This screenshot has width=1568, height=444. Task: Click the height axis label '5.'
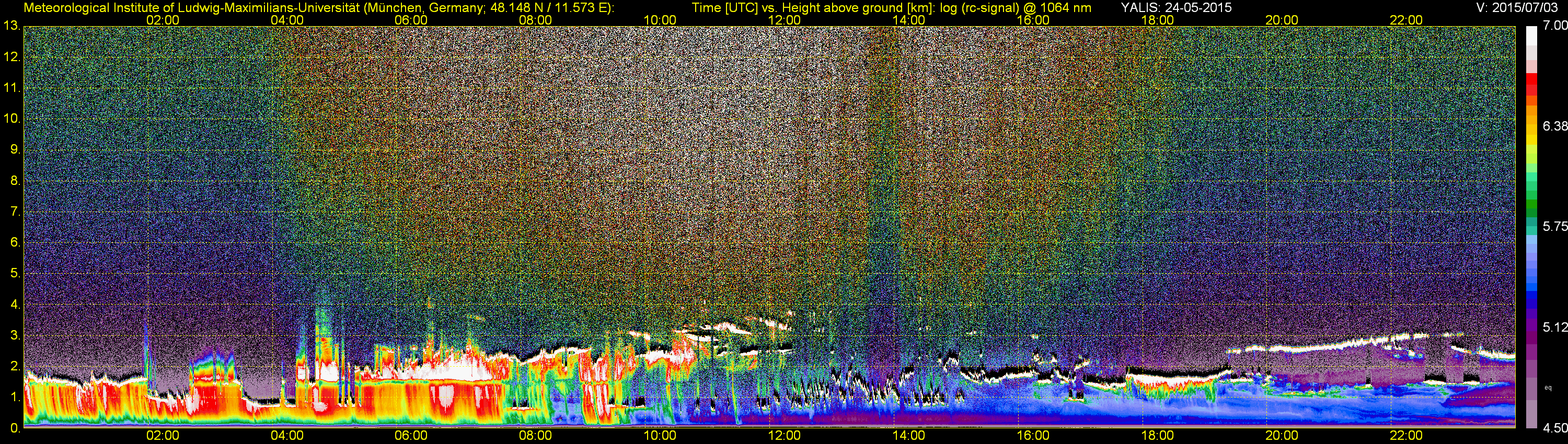15,274
